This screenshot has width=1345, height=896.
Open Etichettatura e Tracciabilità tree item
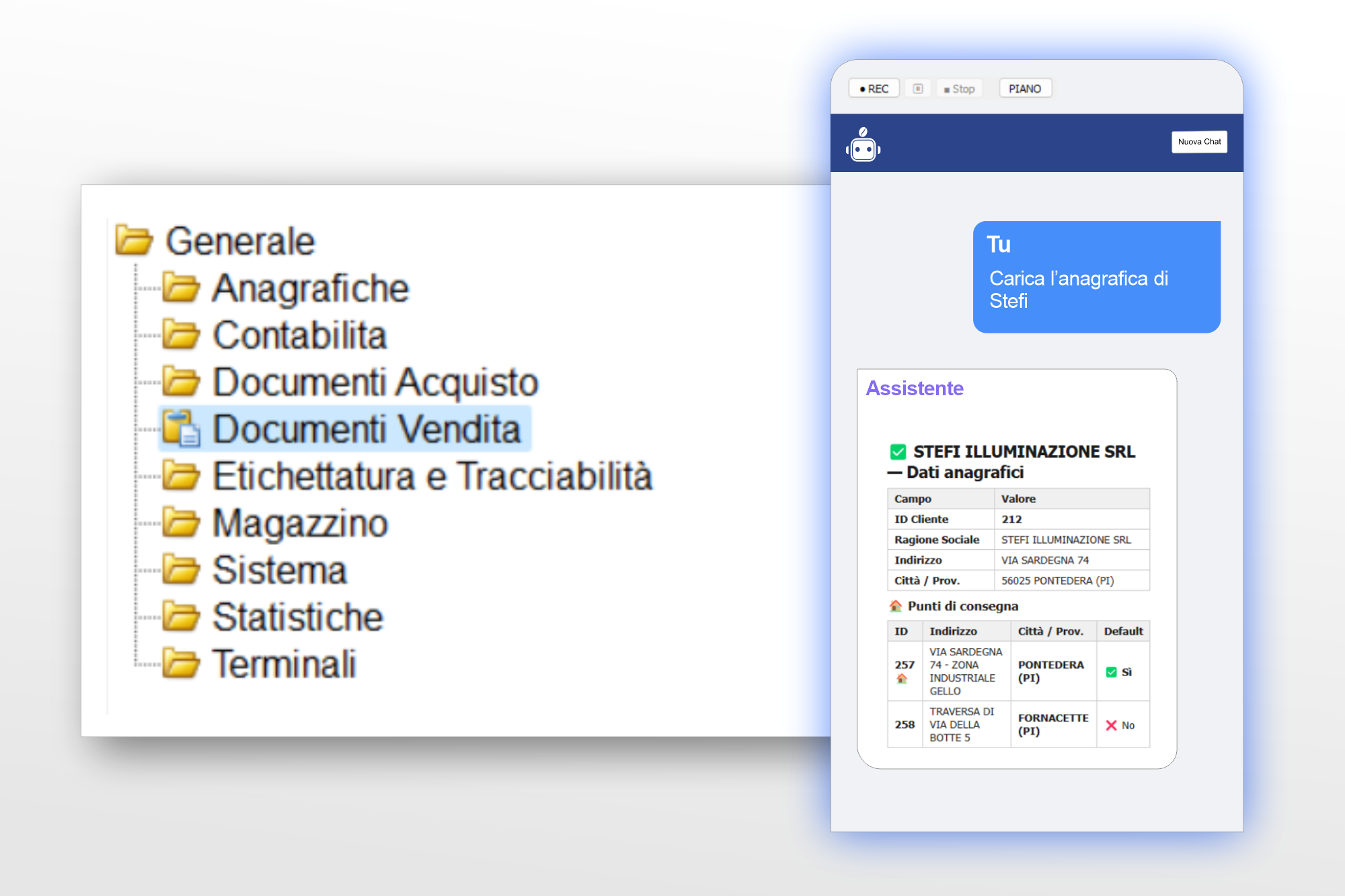(x=432, y=477)
